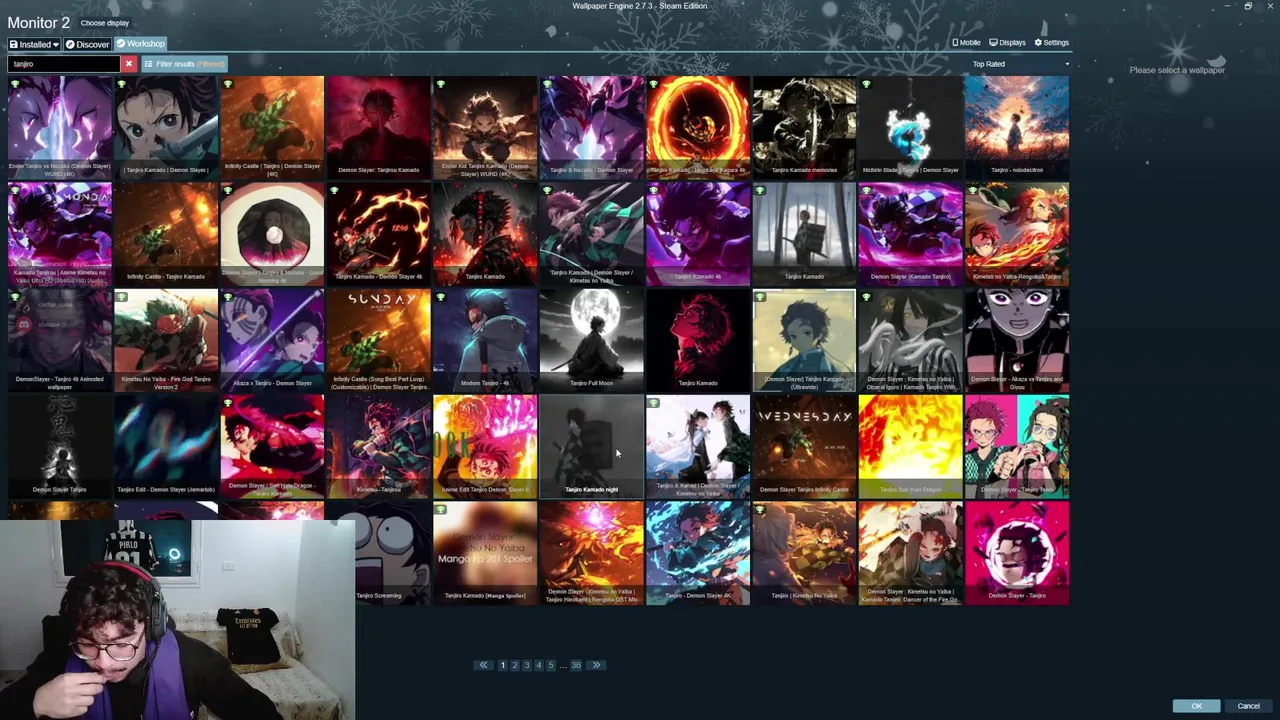Select Demon Slayer (Kamado Tanjiro) wallpaper
The height and width of the screenshot is (720, 1280).
pyautogui.click(x=910, y=234)
